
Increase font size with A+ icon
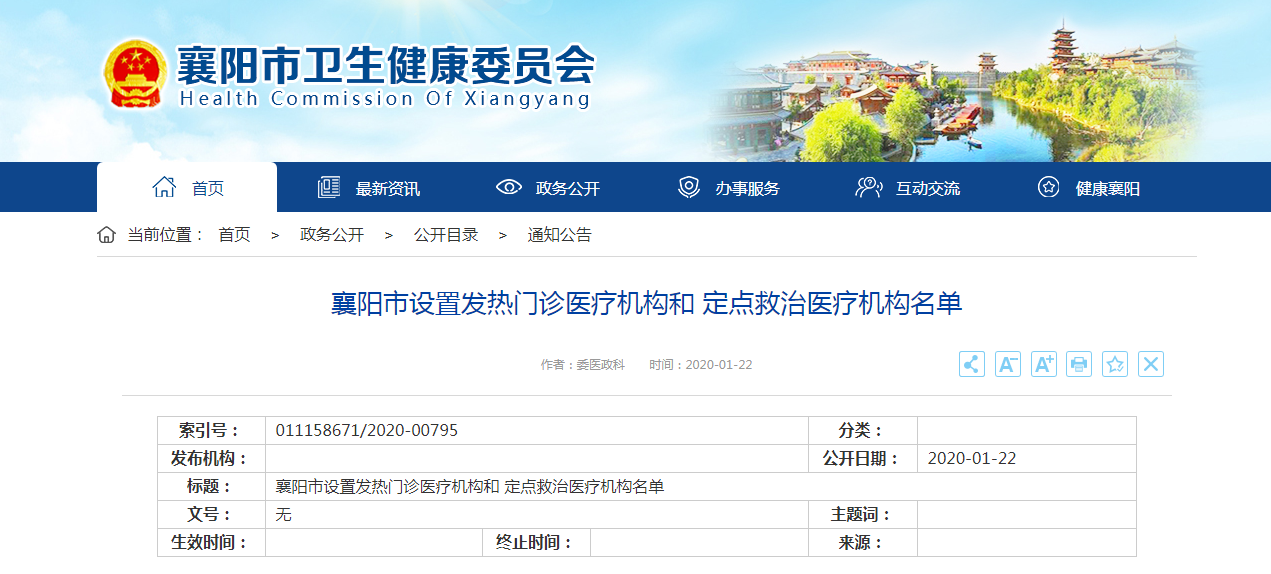[1043, 364]
